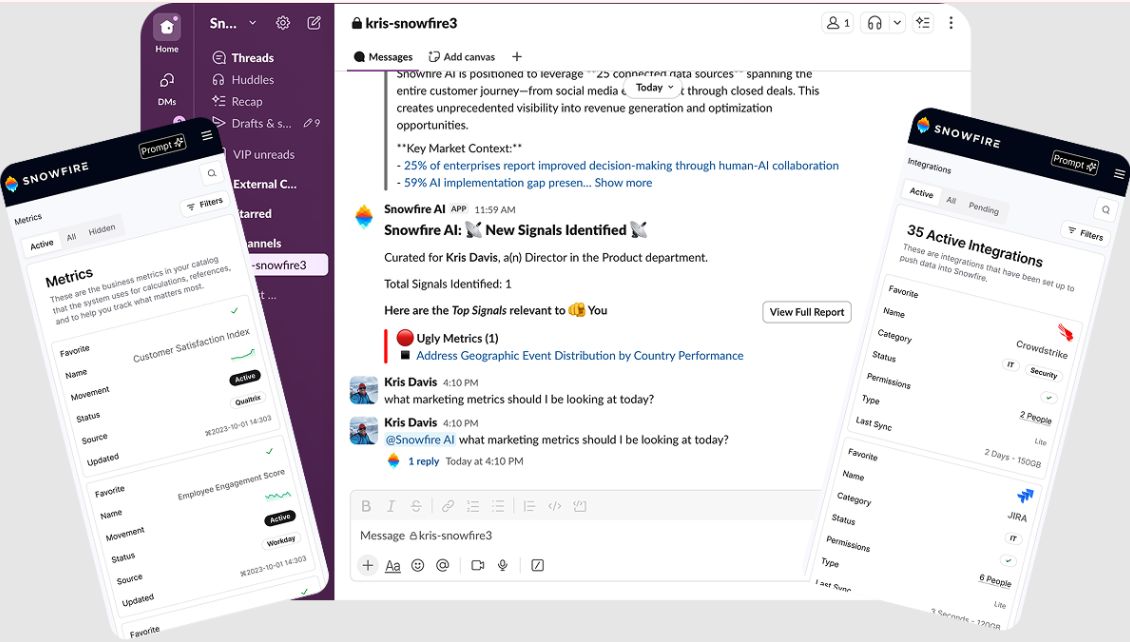
Task: Toggle the Aa formatting toolbar
Action: click(393, 566)
